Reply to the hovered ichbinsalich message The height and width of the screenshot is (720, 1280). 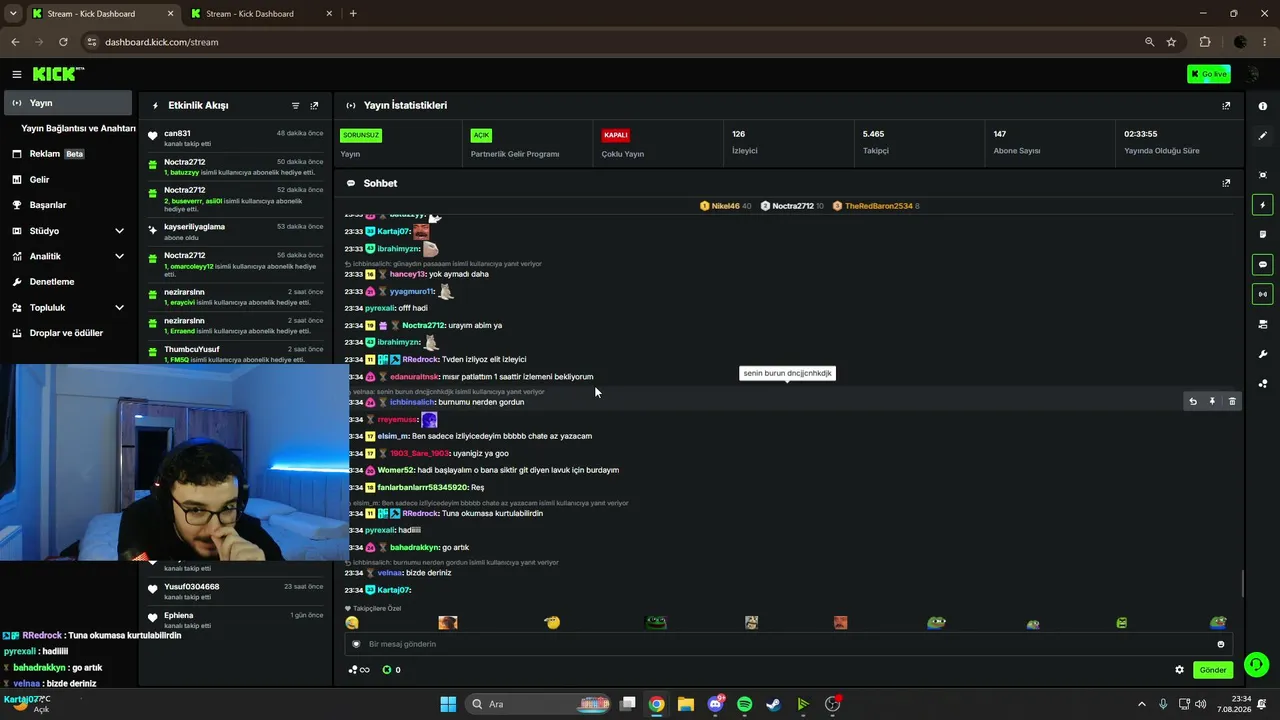tap(1192, 401)
